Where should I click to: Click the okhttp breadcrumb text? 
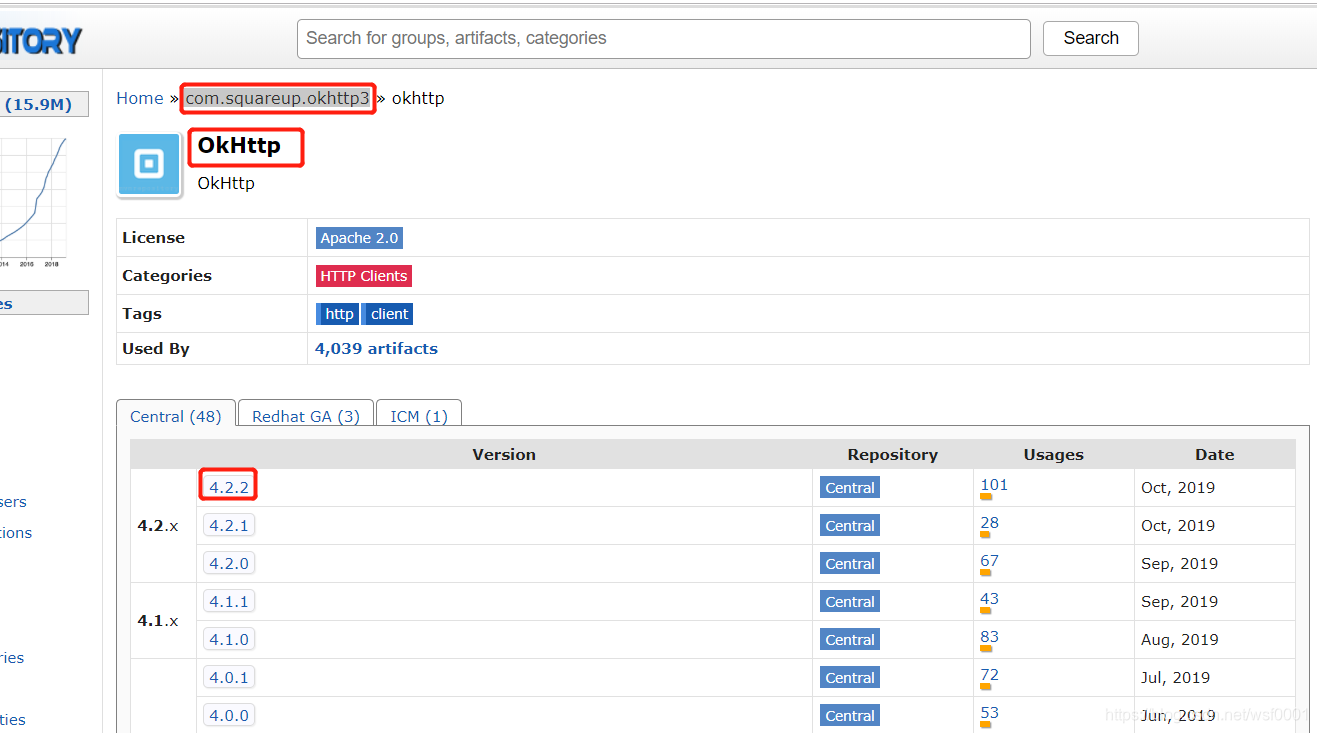pos(418,98)
